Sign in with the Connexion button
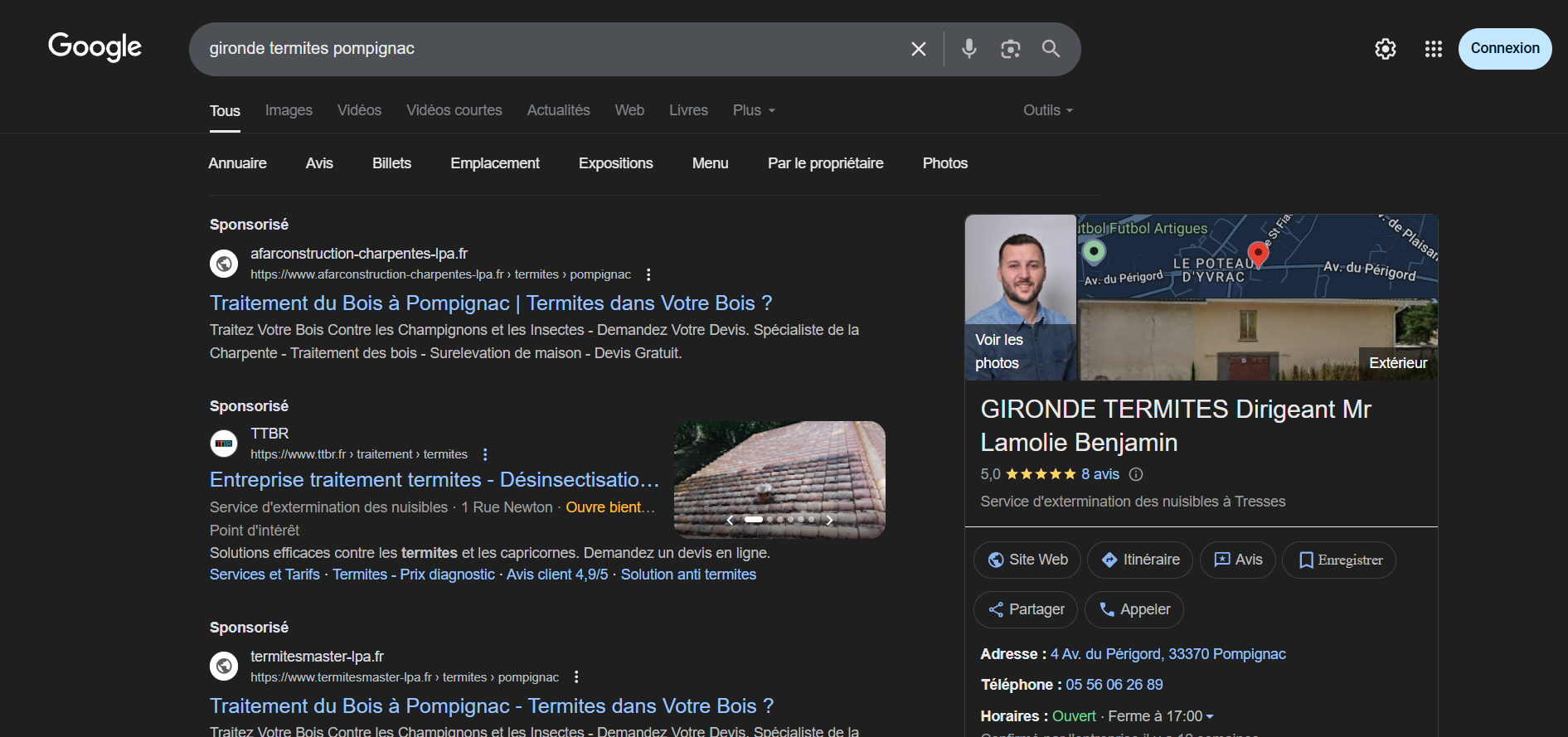 point(1505,48)
